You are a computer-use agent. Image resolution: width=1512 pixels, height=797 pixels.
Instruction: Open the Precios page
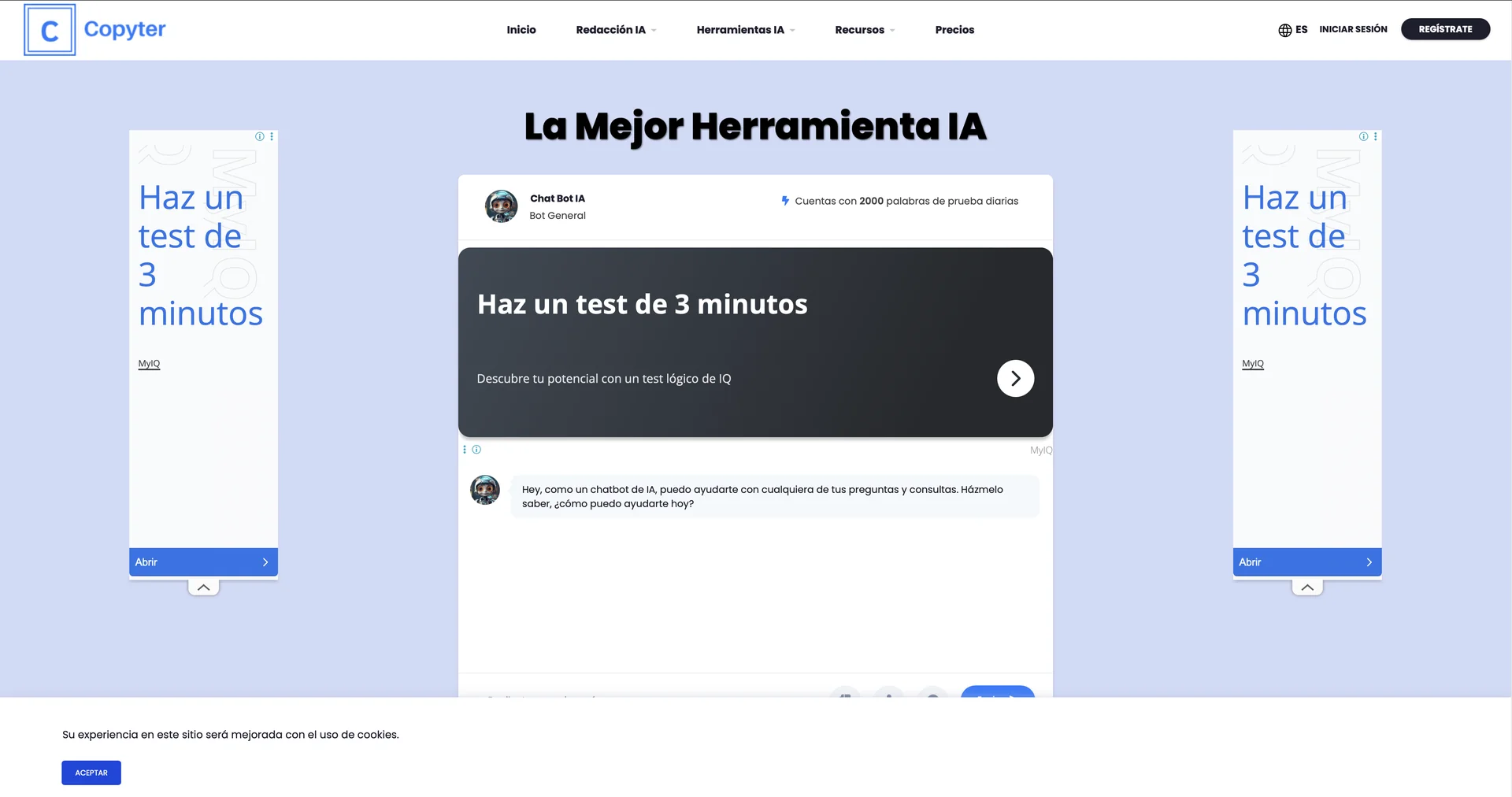click(x=954, y=30)
